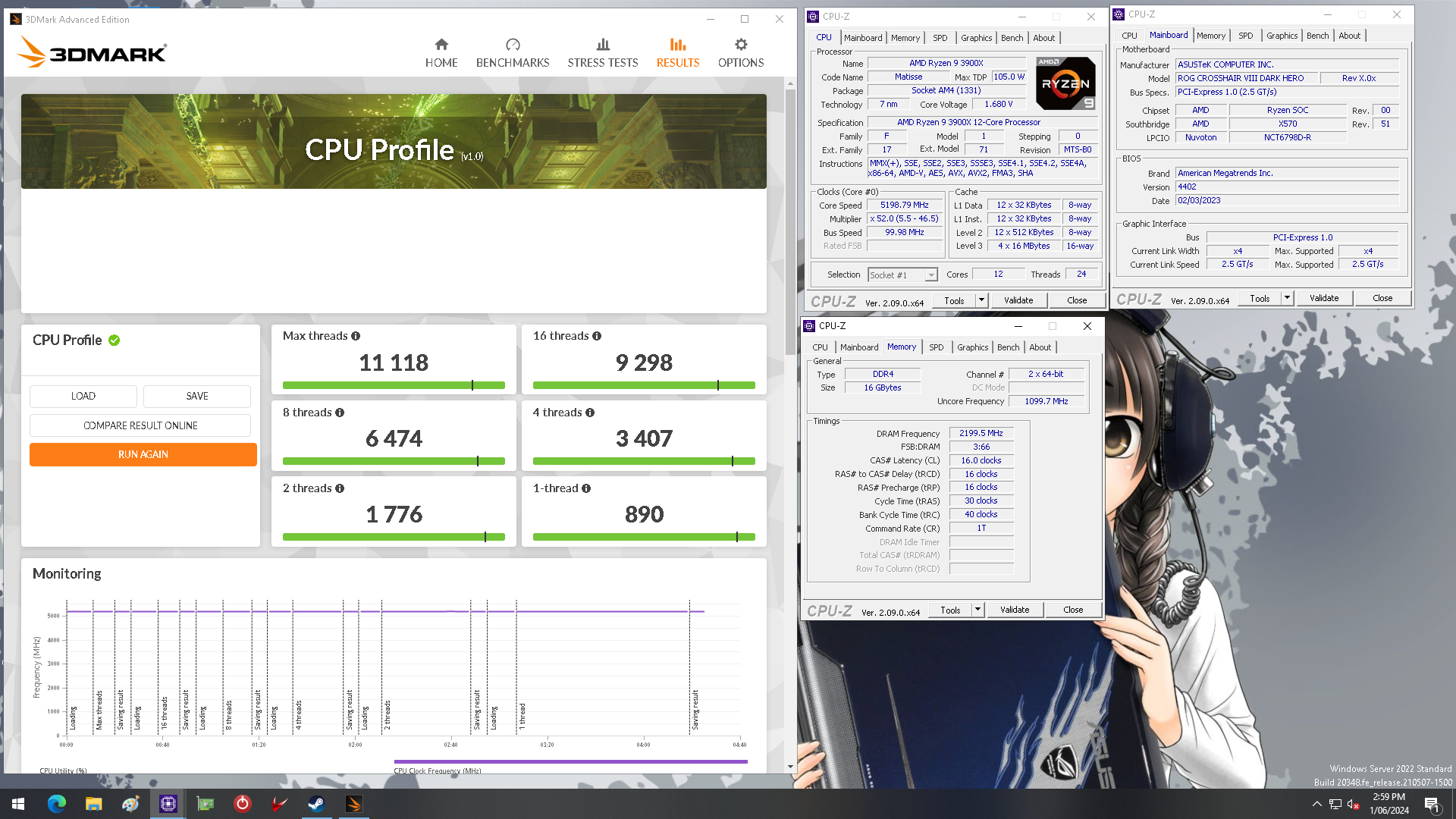This screenshot has height=819, width=1456.
Task: Click the 4 threads info icon
Action: click(590, 413)
